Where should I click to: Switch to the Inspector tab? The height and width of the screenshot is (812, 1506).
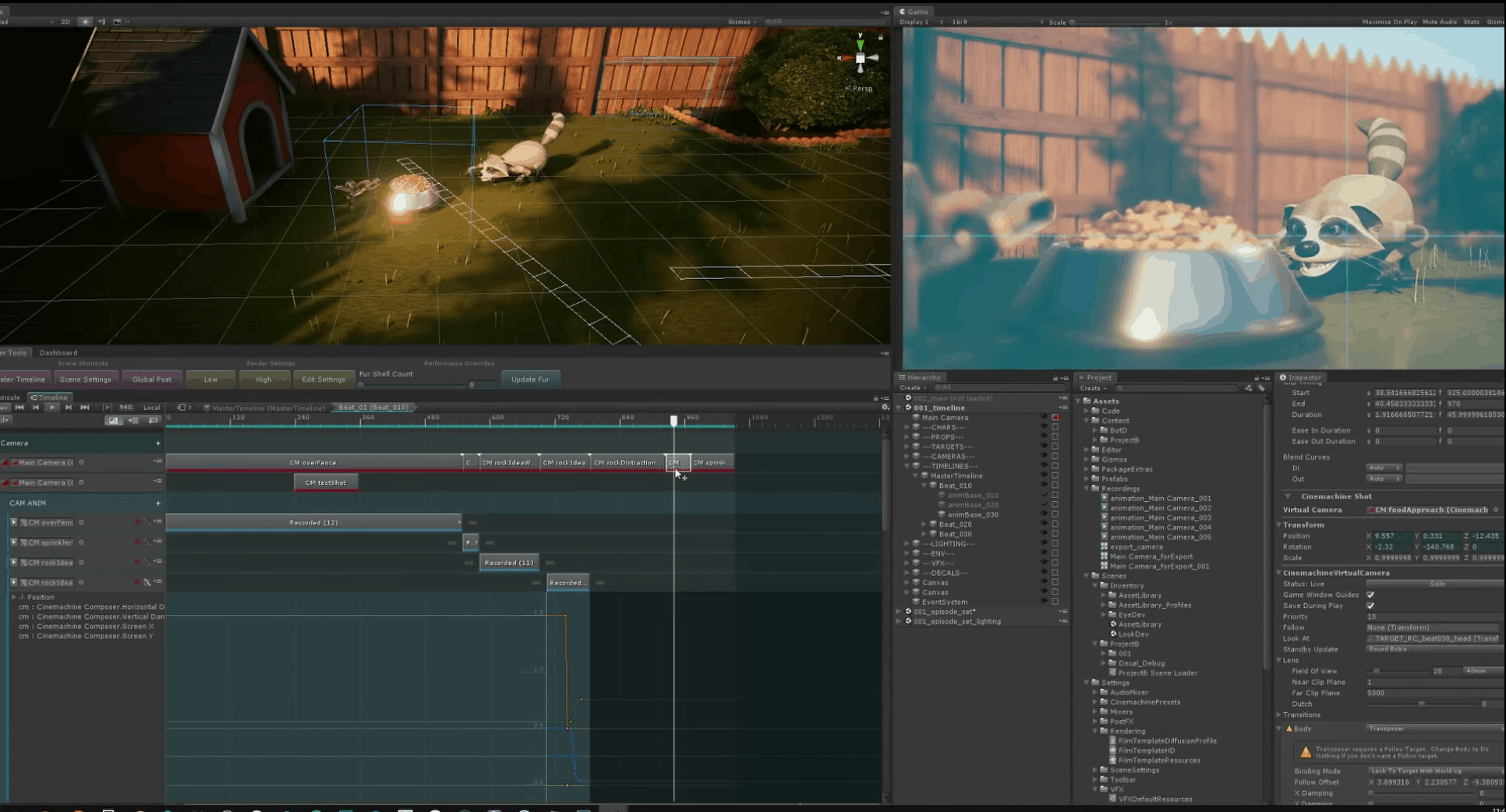1300,377
